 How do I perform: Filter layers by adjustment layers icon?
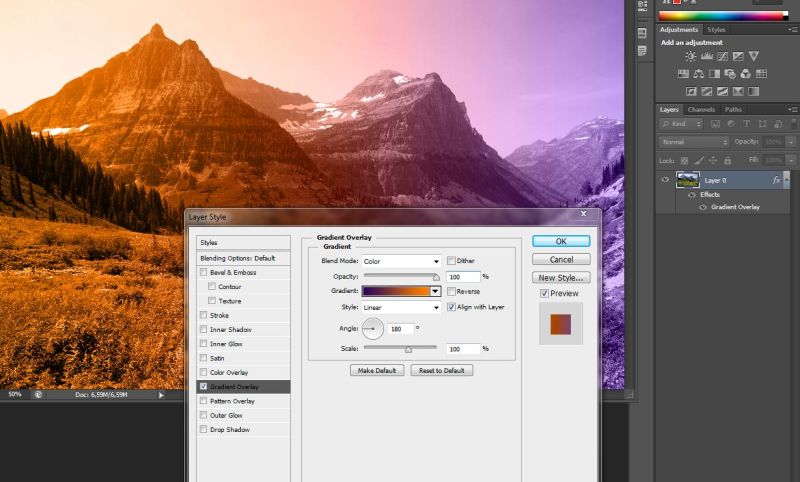point(731,124)
